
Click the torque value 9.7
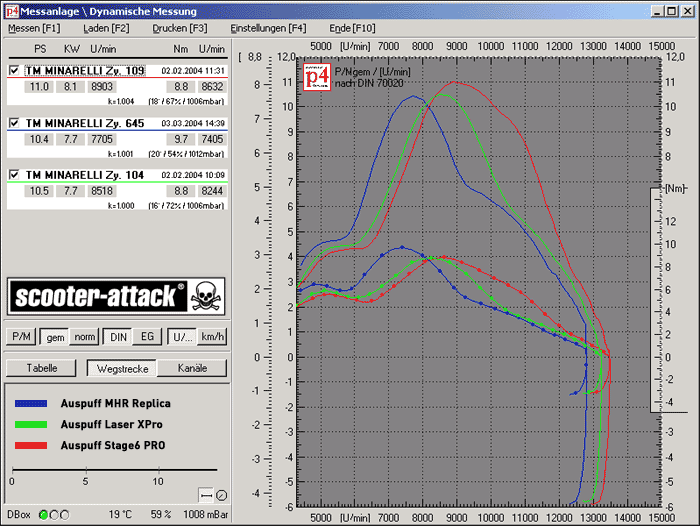point(181,139)
